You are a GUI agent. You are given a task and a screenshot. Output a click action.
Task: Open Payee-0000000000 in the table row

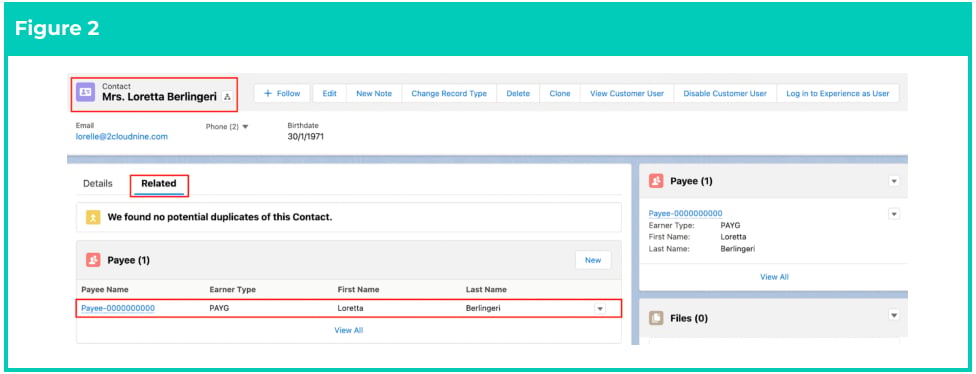point(118,308)
